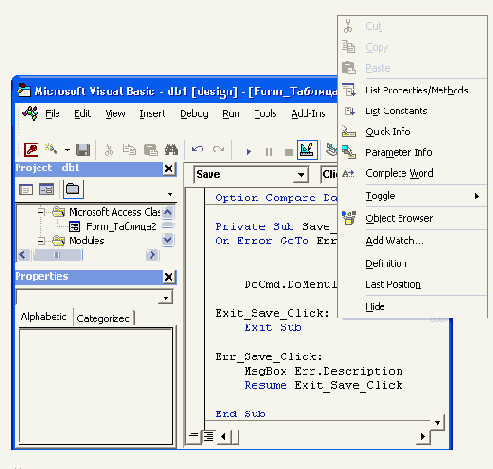Click project tree right scroll arrow
Viewport: 493px width, 469px height.
click(x=152, y=255)
